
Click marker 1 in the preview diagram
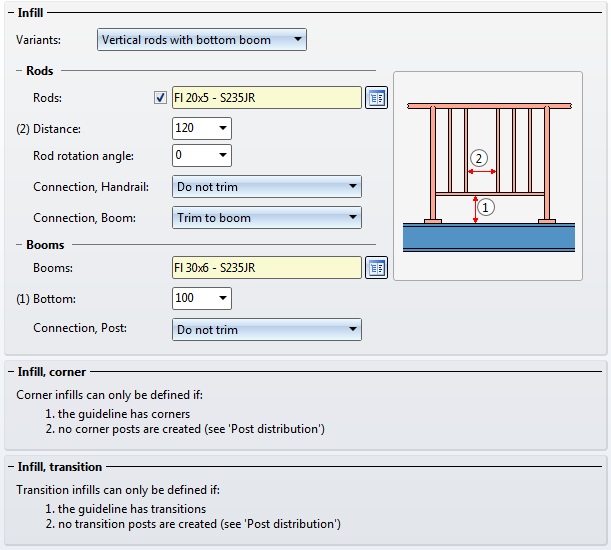[x=486, y=208]
